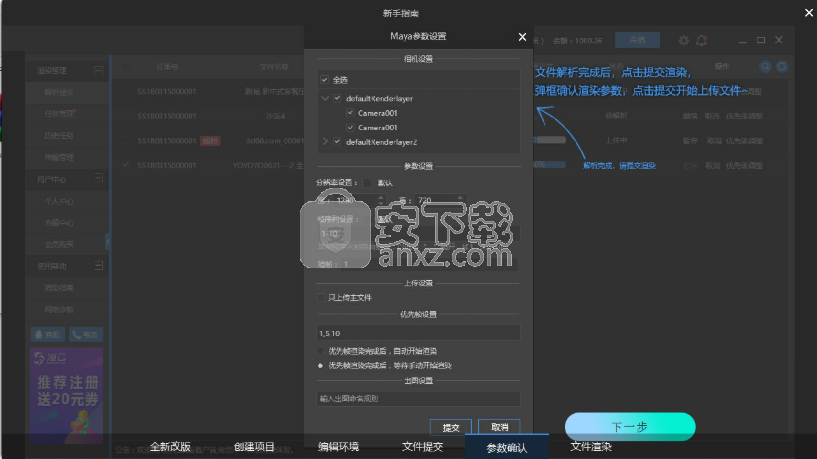This screenshot has height=459, width=817.
Task: Minimize the main application window
Action: [x=743, y=40]
